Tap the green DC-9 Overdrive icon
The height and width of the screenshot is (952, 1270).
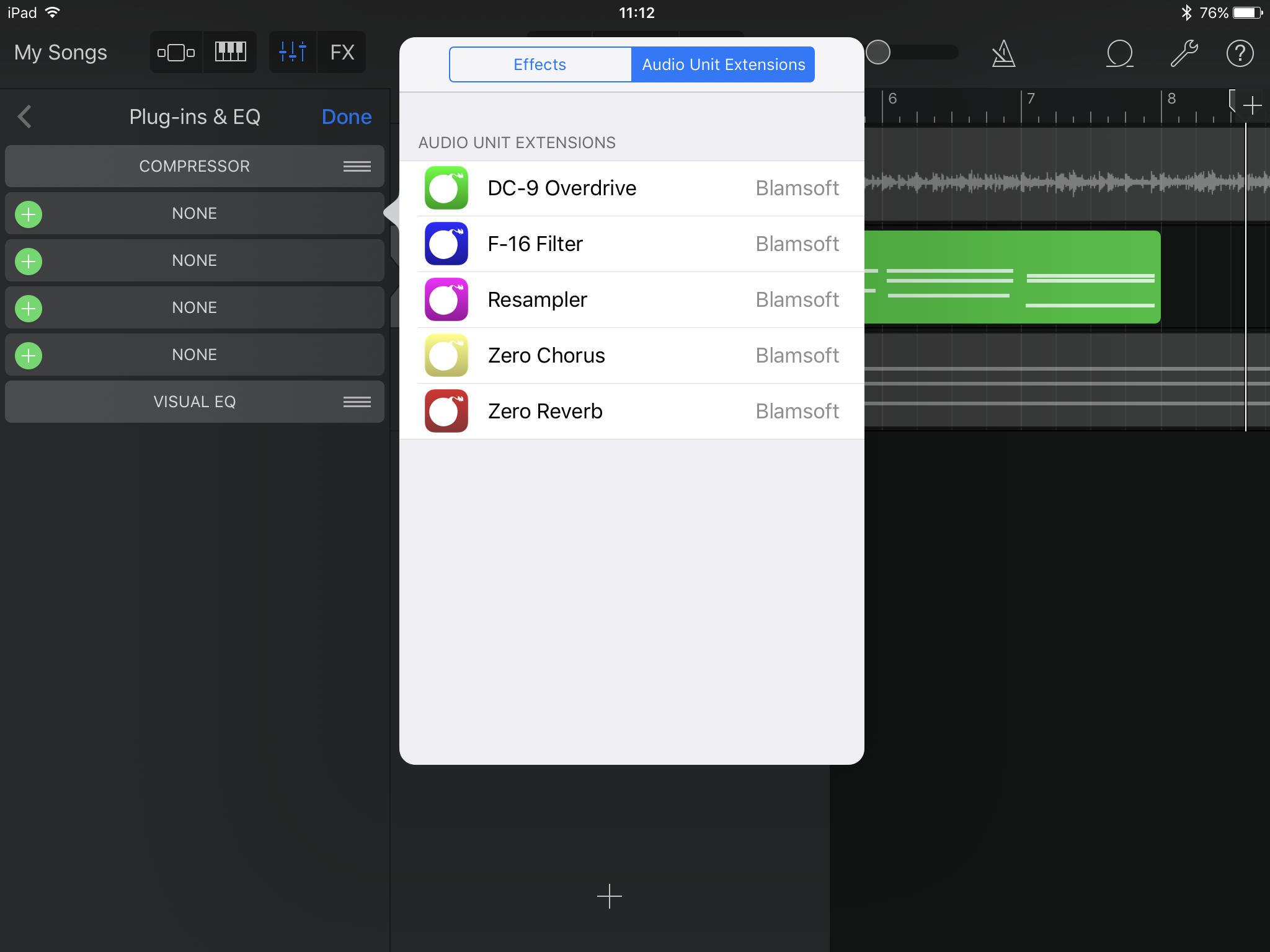(x=446, y=188)
